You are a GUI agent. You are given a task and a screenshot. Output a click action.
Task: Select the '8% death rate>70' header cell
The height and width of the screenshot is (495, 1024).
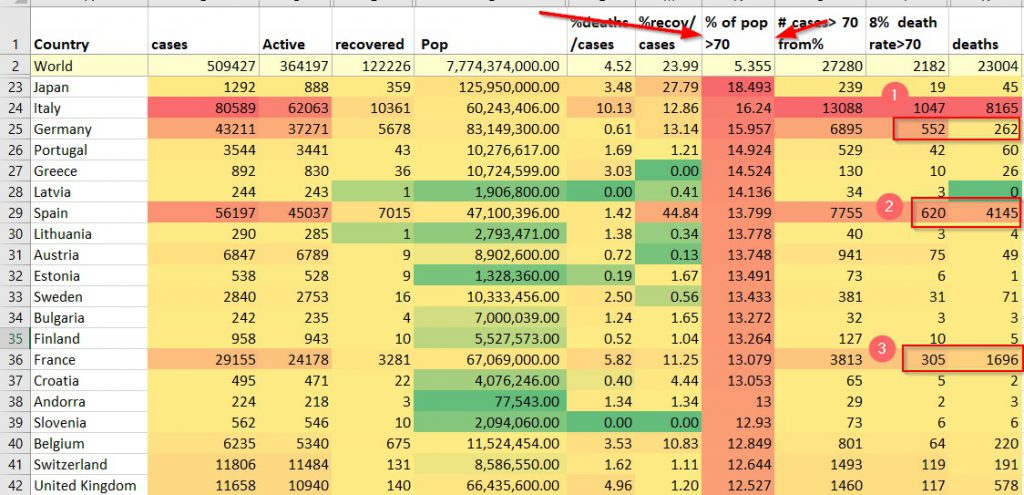(x=906, y=33)
